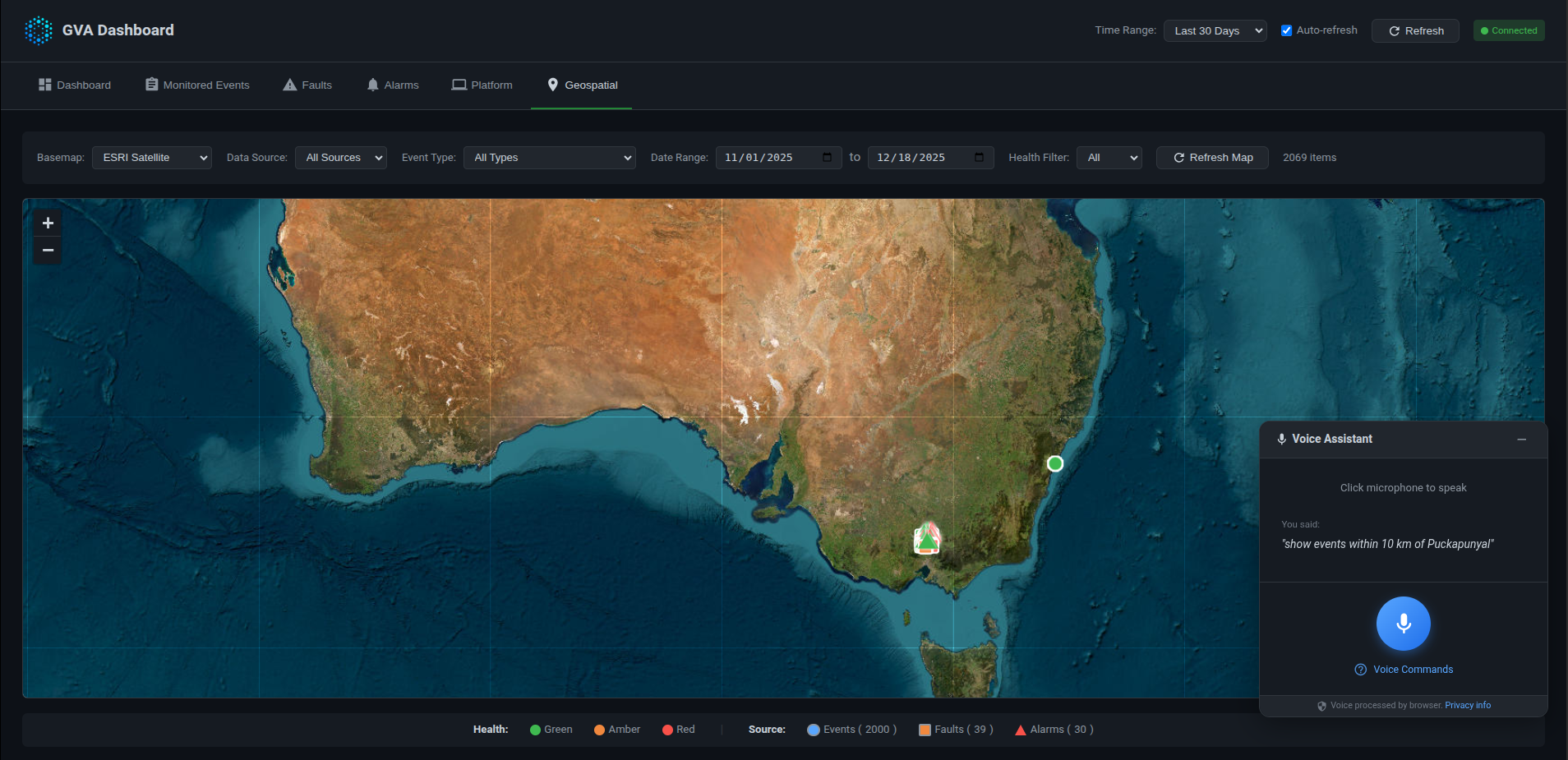Open the Monitored Events tab
Viewport: 1568px width, 760px height.
(x=197, y=85)
